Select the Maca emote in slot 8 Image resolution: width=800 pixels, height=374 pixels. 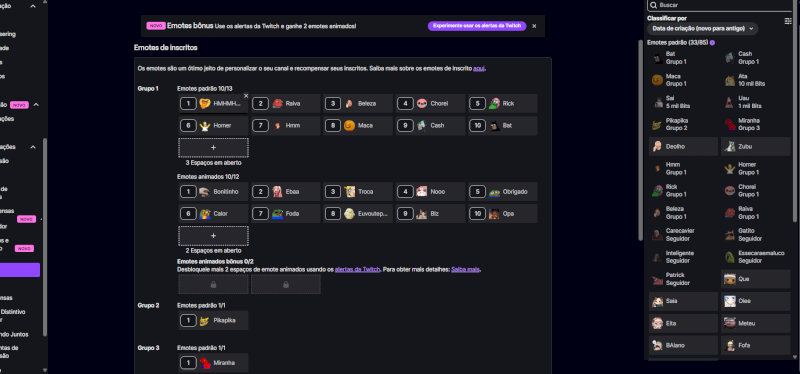358,126
